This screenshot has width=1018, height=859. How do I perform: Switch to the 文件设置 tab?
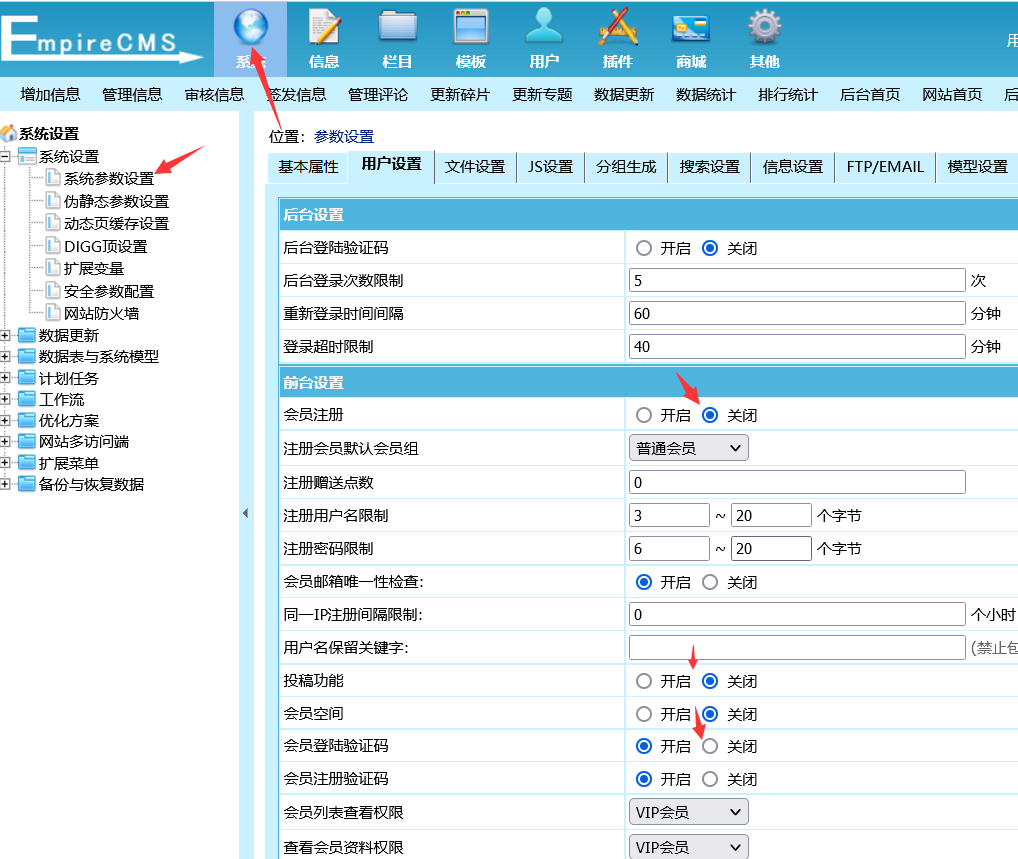[475, 167]
